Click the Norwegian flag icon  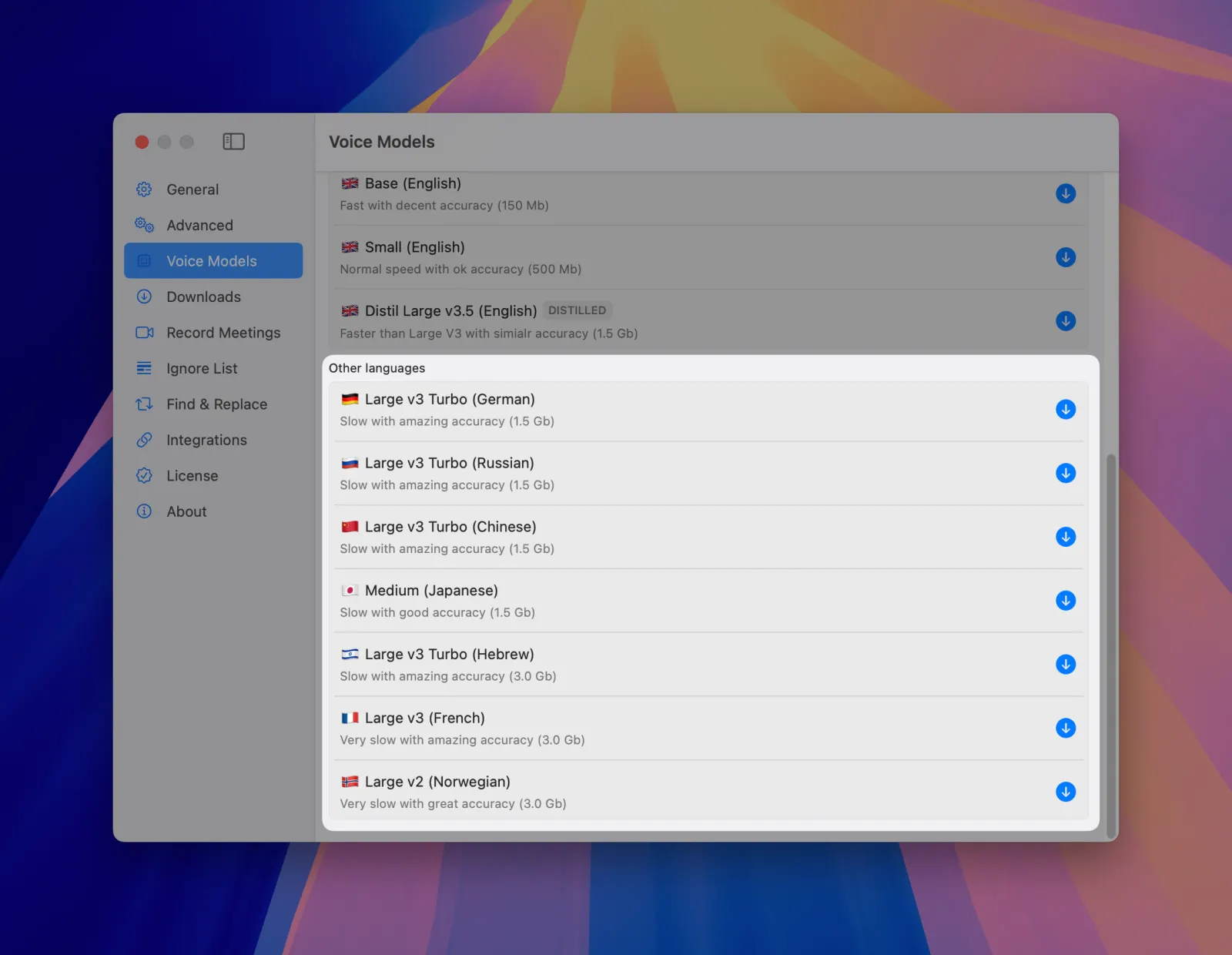click(x=350, y=782)
